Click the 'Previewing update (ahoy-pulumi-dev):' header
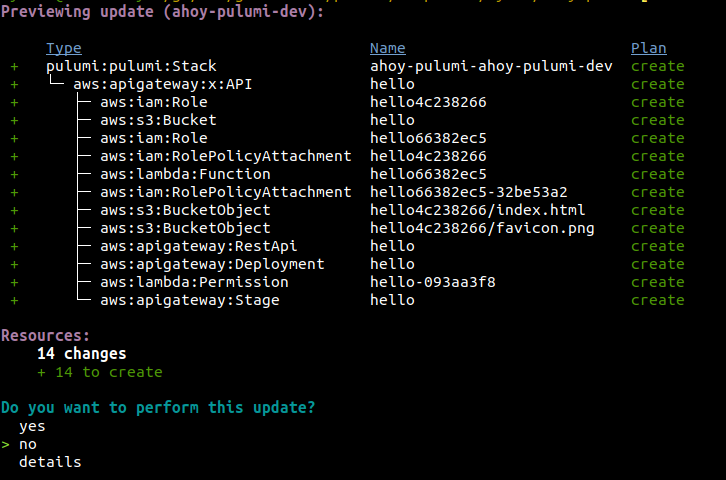 pos(162,12)
